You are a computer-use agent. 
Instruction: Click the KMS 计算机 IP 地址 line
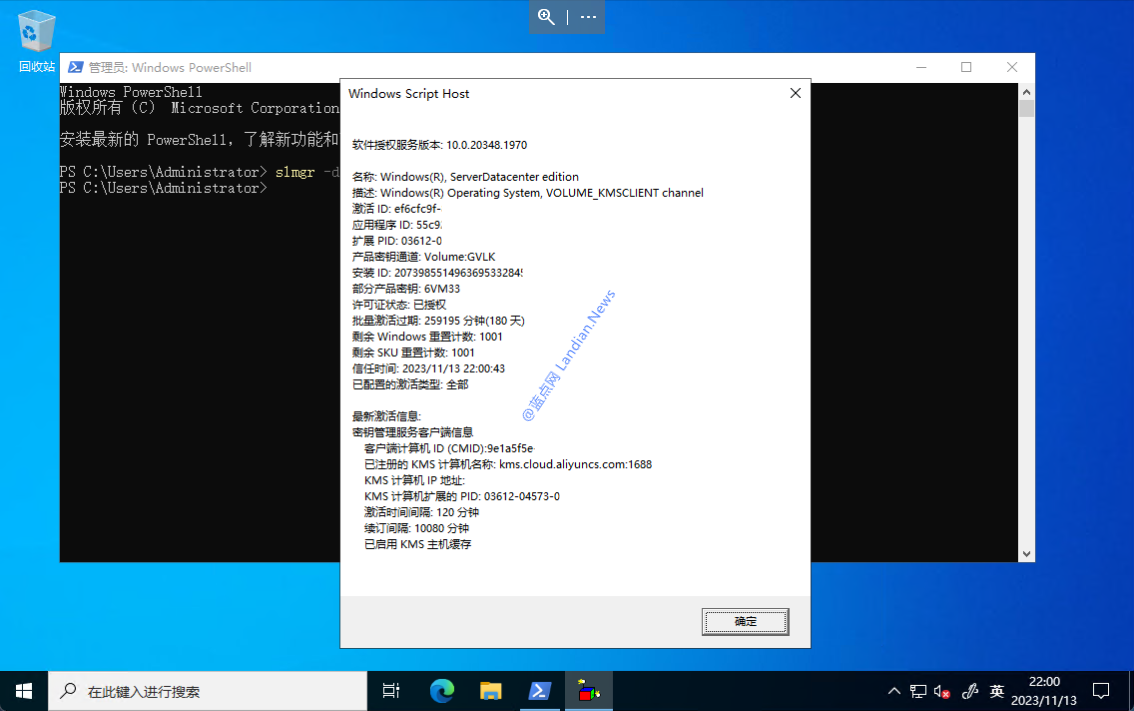pyautogui.click(x=414, y=479)
